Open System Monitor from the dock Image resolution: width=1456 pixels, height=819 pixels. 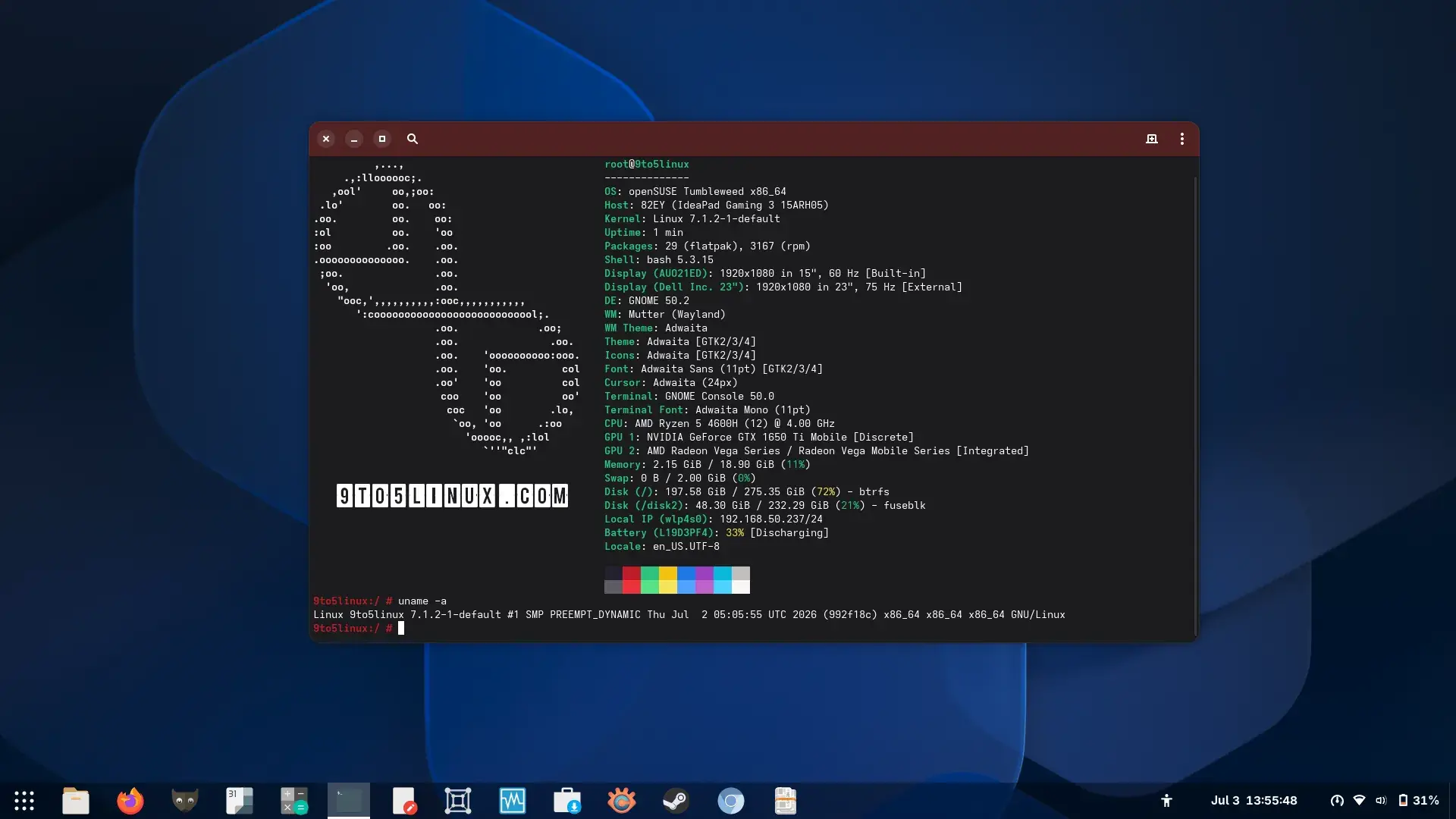513,801
